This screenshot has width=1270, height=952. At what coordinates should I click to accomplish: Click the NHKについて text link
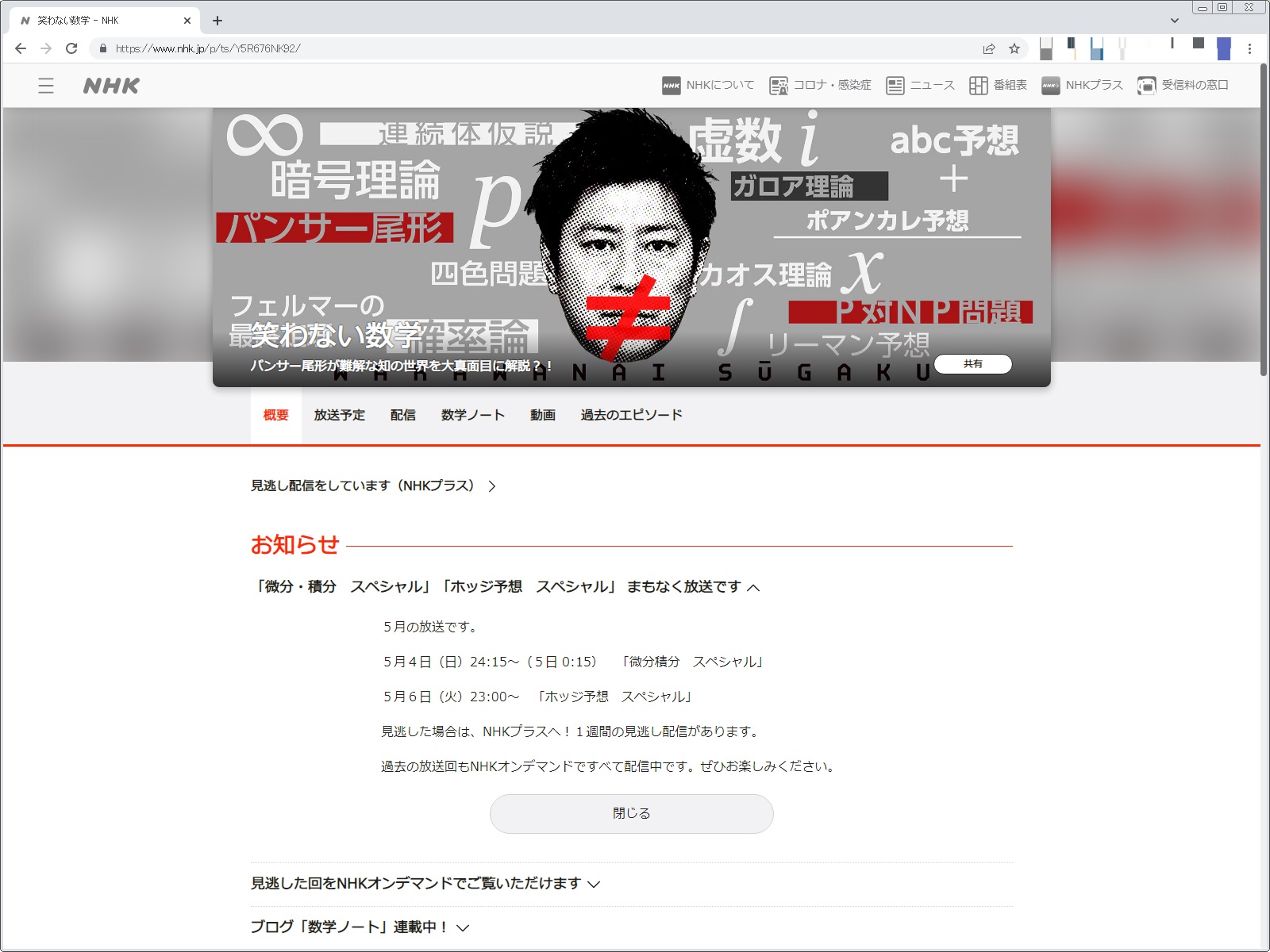721,85
